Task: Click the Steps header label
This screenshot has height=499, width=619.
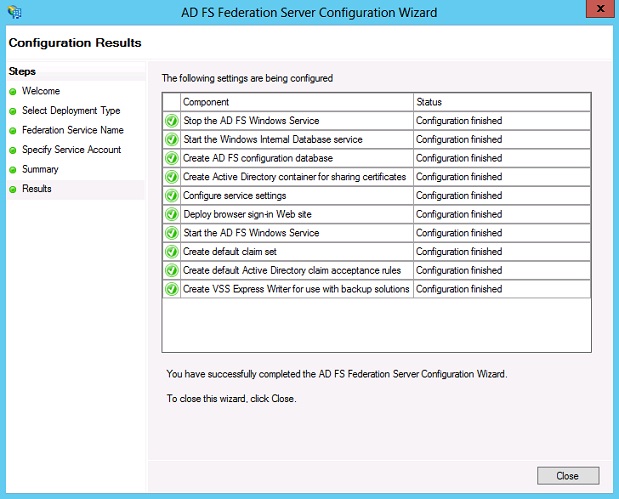Action: pos(22,71)
